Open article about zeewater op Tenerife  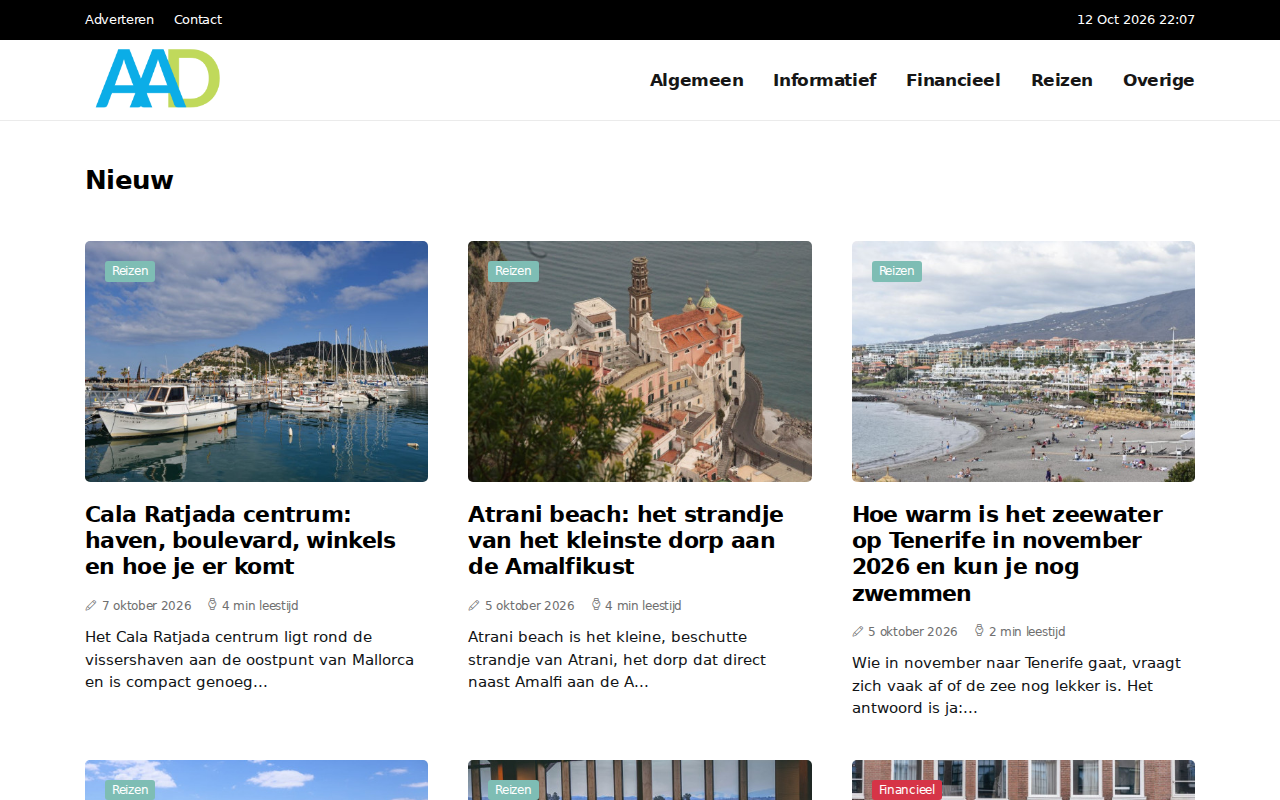(x=1008, y=553)
